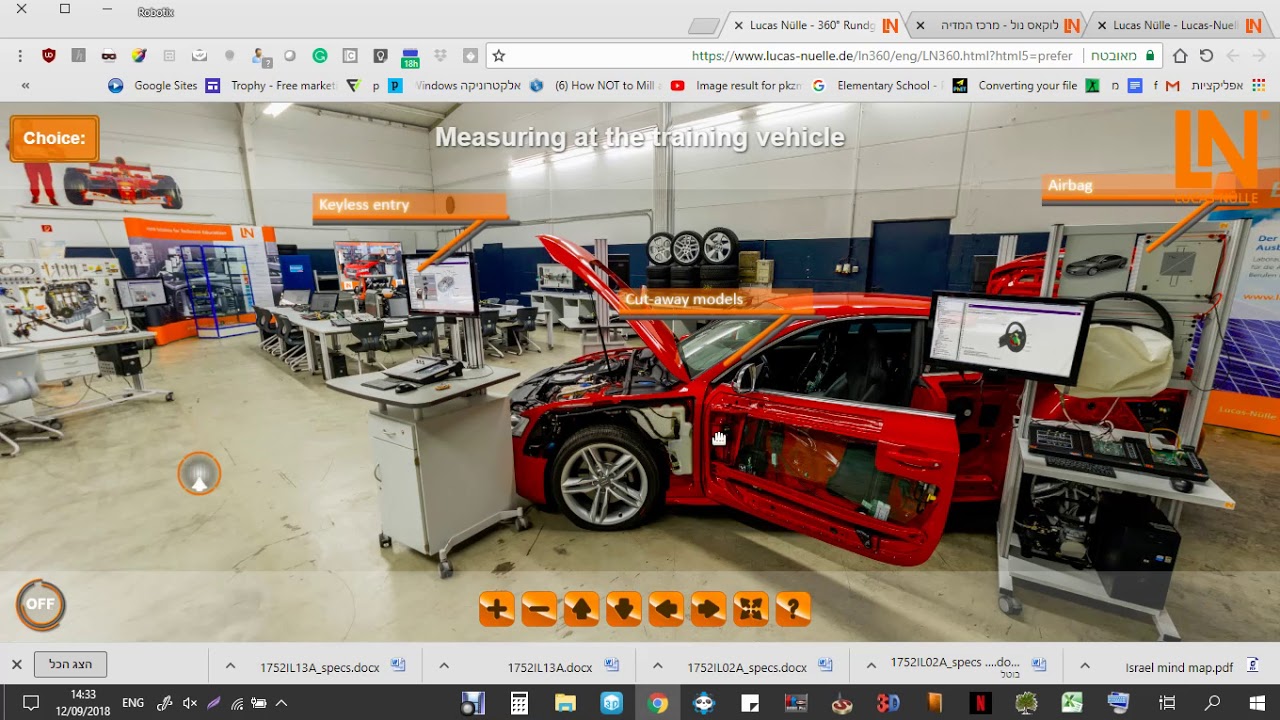Click the taskbar volume mute icon

click(x=190, y=703)
